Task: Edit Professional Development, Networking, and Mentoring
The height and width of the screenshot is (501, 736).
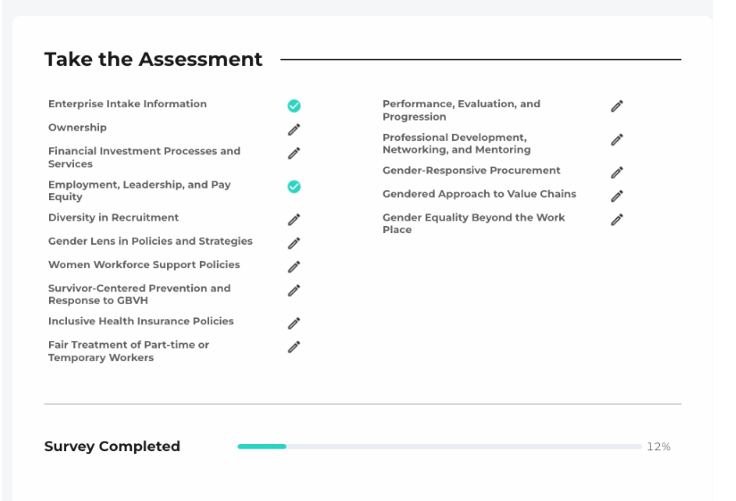Action: click(617, 139)
